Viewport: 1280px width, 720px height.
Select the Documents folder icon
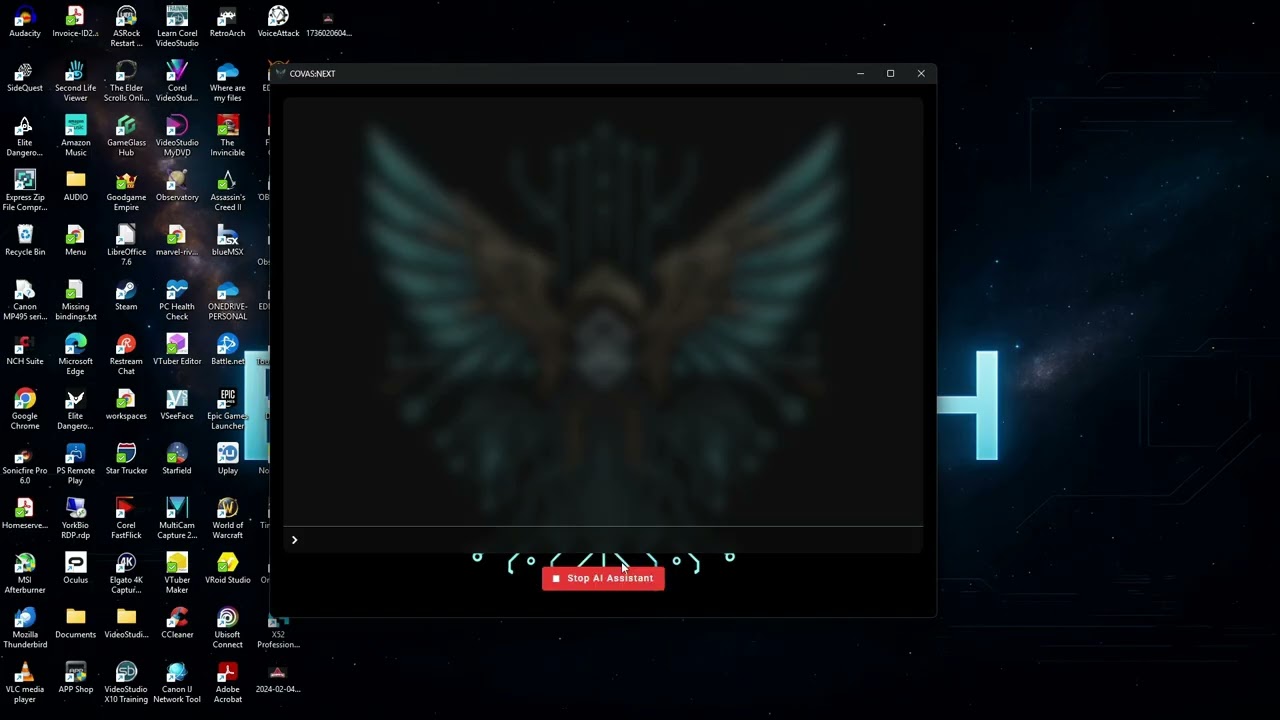tap(75, 623)
